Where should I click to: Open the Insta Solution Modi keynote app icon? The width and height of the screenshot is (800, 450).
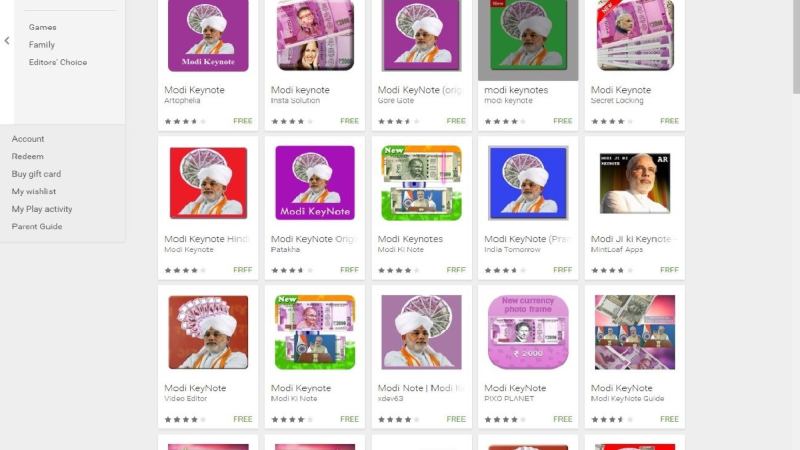(315, 35)
